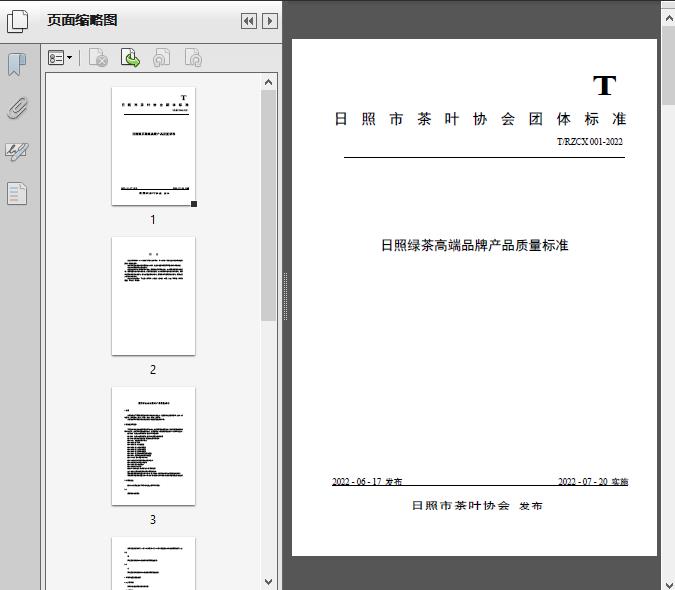This screenshot has width=675, height=590.
Task: Open thumbnail options dropdown menu
Action: point(60,58)
